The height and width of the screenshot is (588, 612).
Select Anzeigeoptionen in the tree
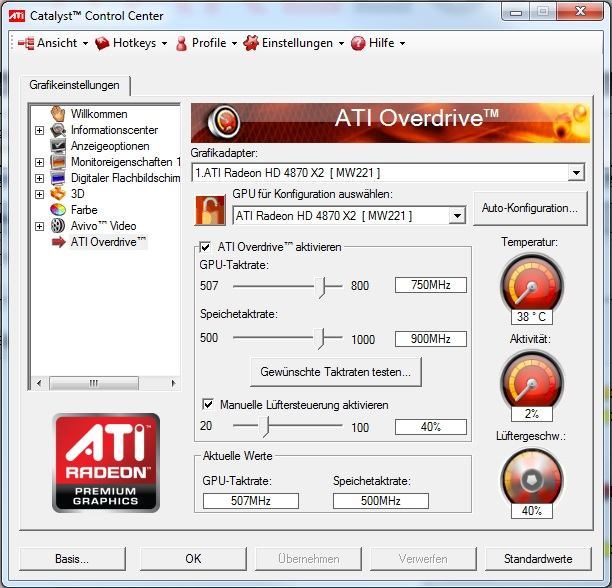pos(110,146)
